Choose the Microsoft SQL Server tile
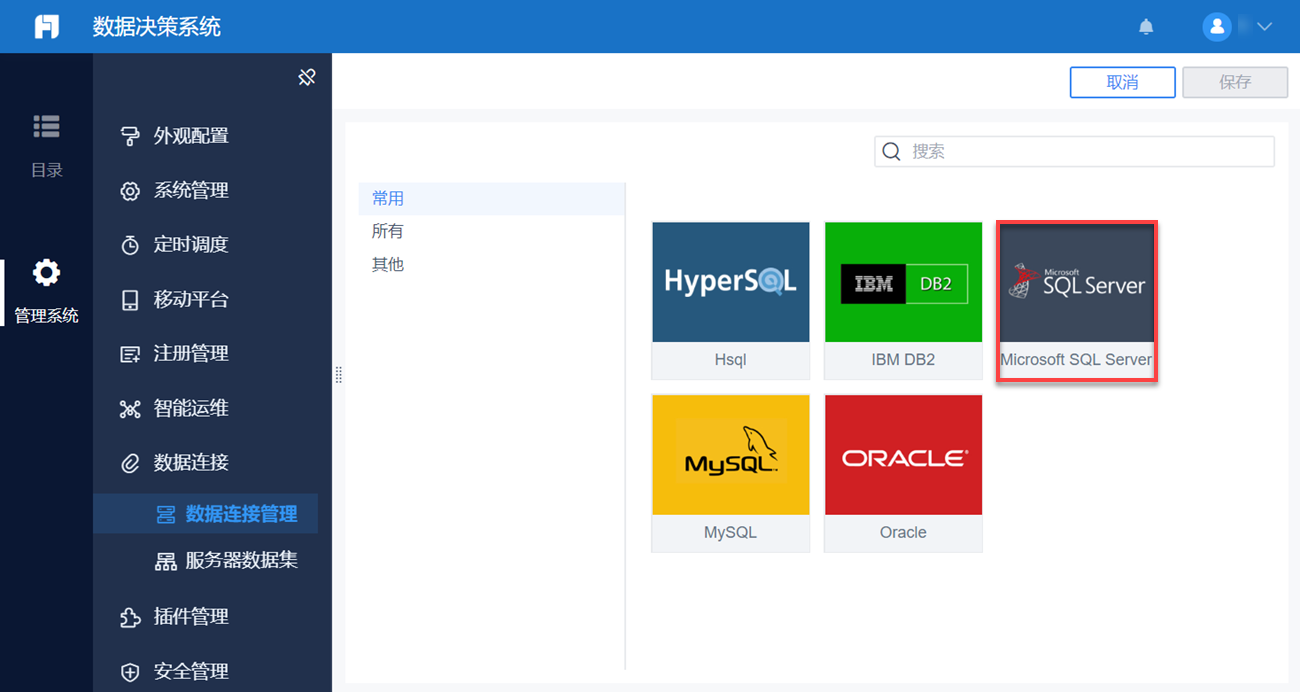The image size is (1300, 692). point(1076,300)
